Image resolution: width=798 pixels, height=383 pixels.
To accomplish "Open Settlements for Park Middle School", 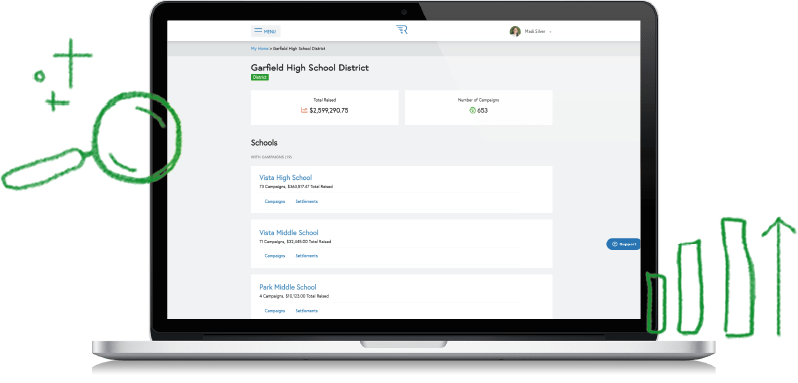I will pyautogui.click(x=307, y=311).
